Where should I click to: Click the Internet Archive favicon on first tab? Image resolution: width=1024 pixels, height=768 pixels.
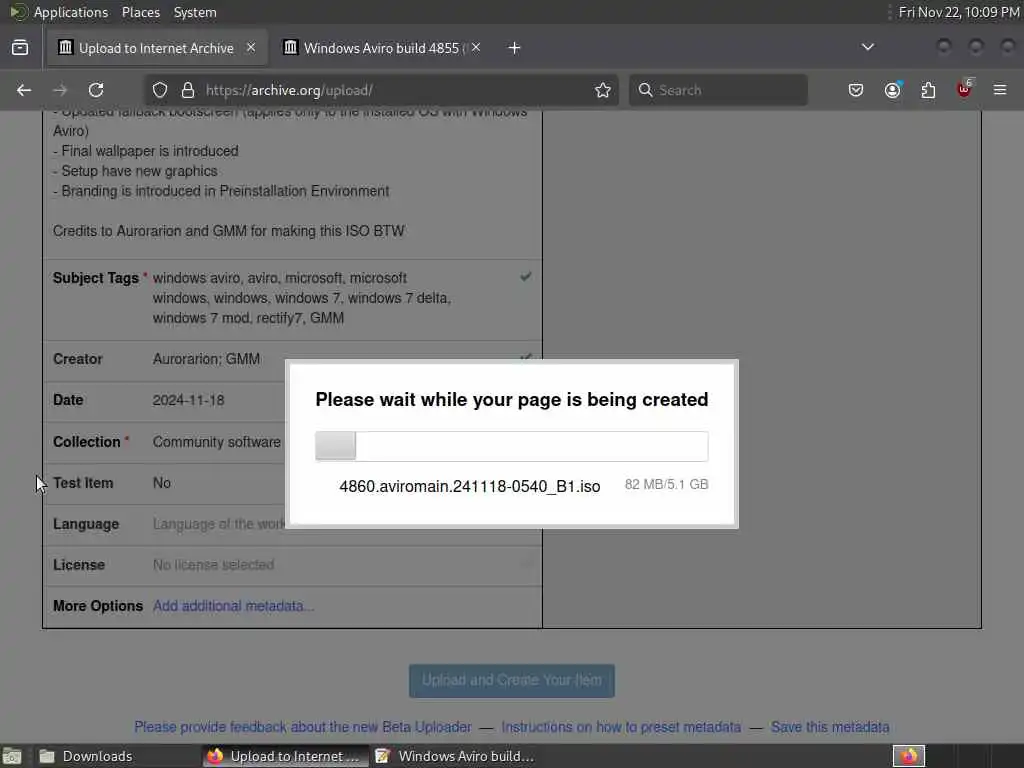(65, 47)
